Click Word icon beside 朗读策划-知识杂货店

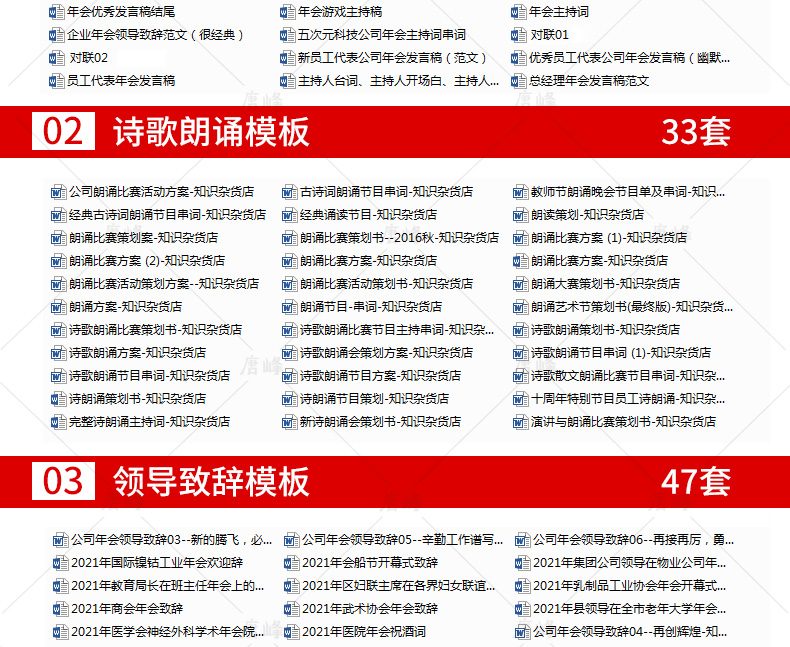[521, 216]
